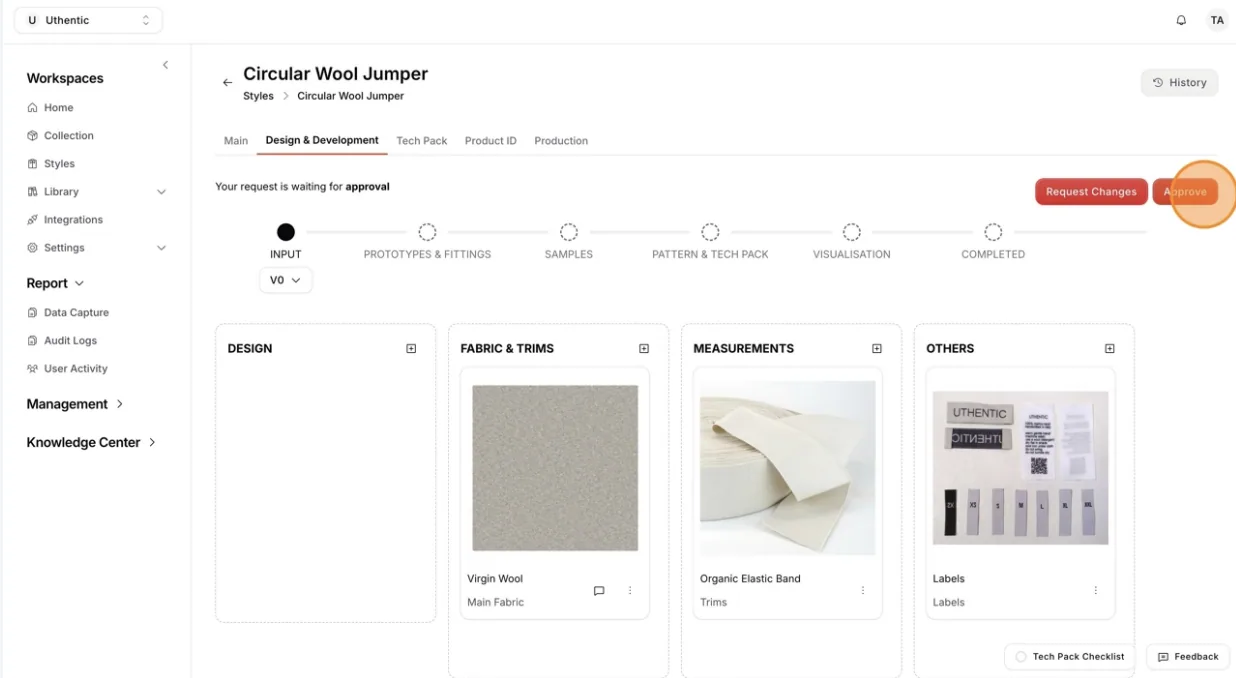Image resolution: width=1236 pixels, height=678 pixels.
Task: Select the INPUT stage marker
Action: [286, 232]
